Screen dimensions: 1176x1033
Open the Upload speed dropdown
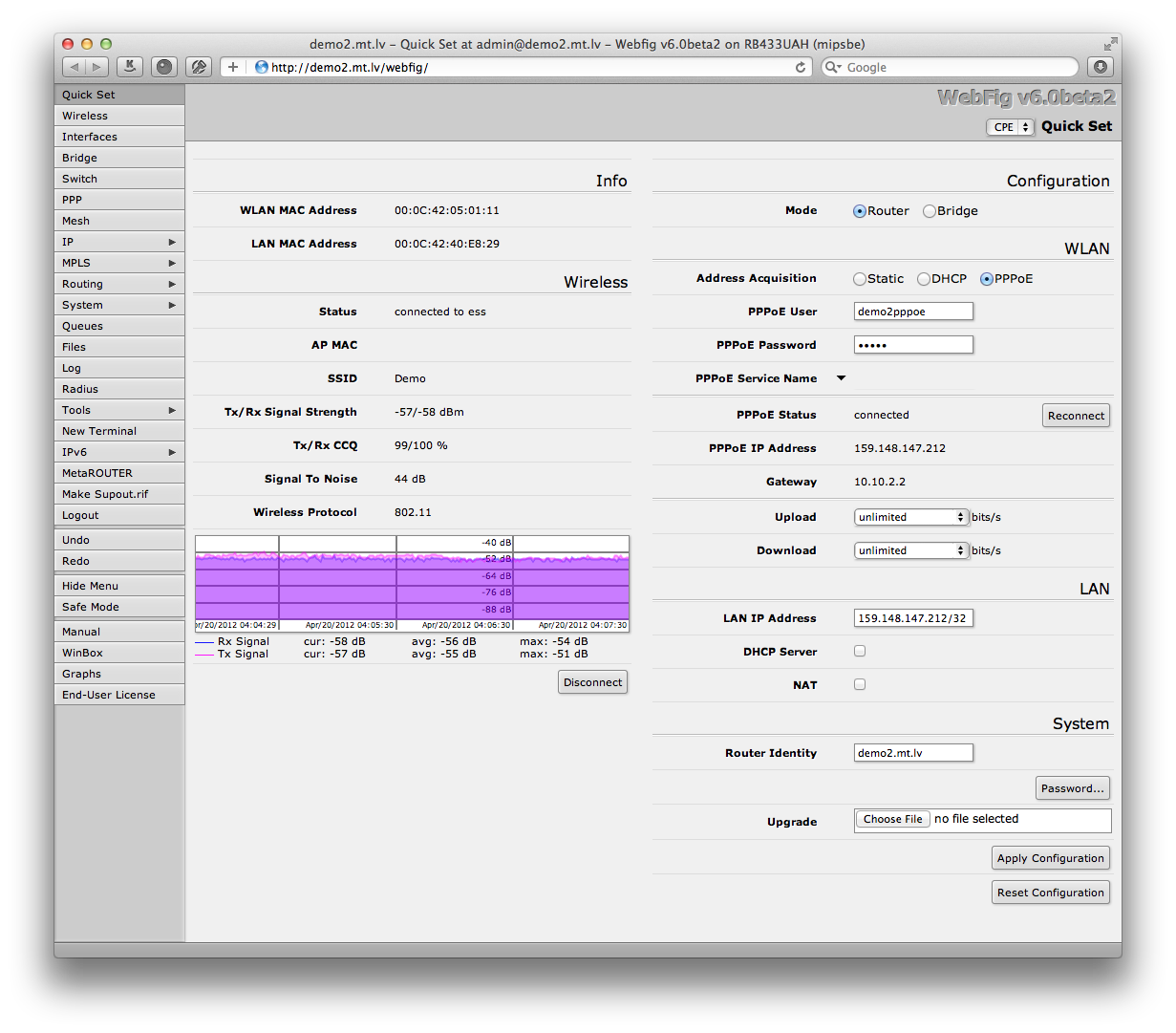(x=909, y=516)
